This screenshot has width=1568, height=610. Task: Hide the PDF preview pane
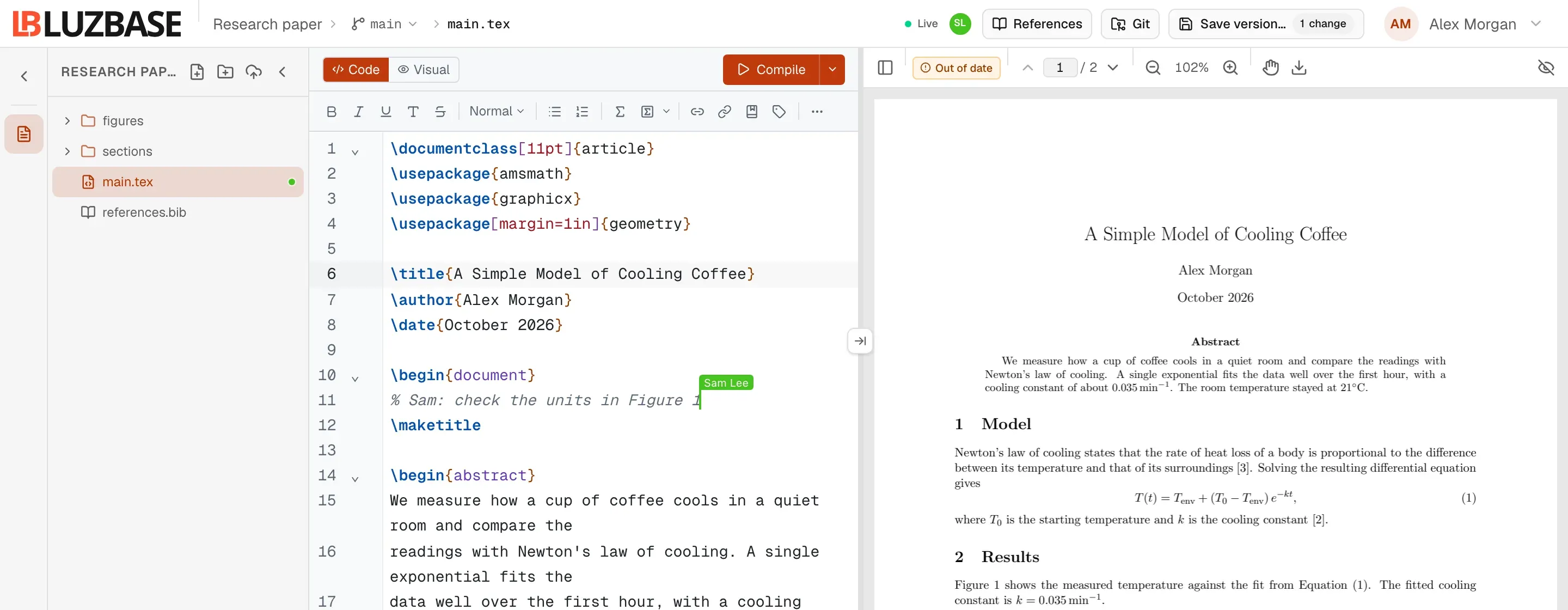click(1546, 68)
